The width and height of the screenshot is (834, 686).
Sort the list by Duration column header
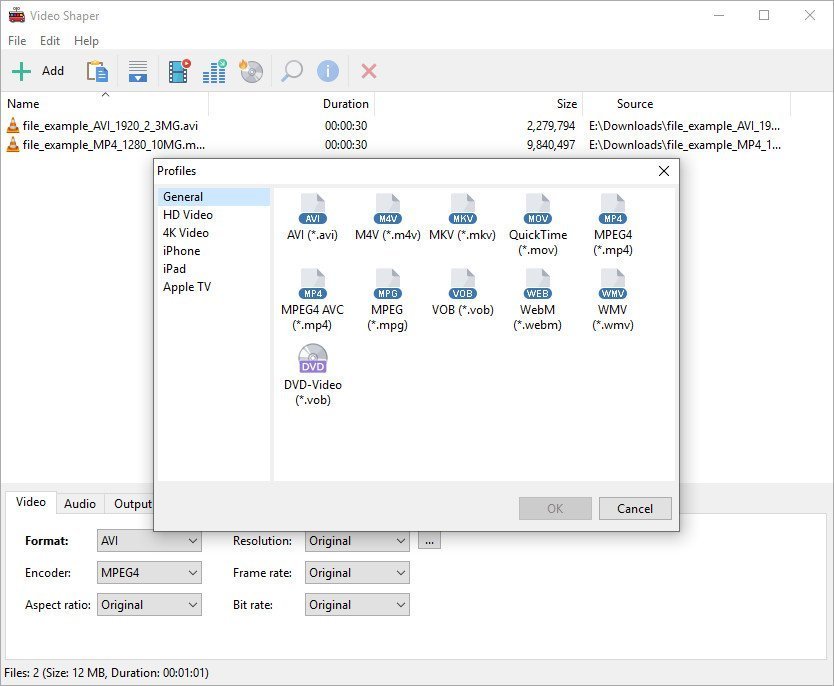(346, 104)
